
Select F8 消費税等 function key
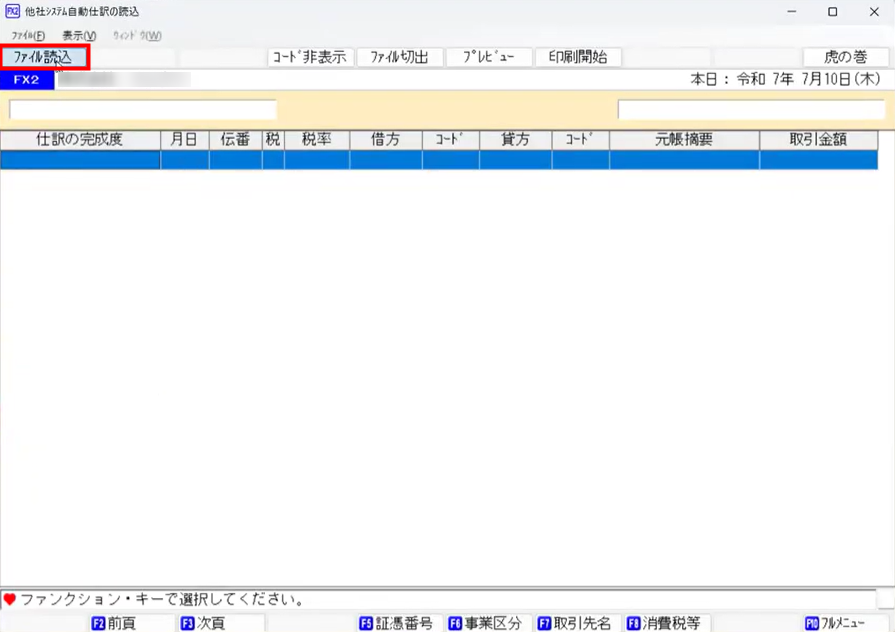[x=663, y=623]
